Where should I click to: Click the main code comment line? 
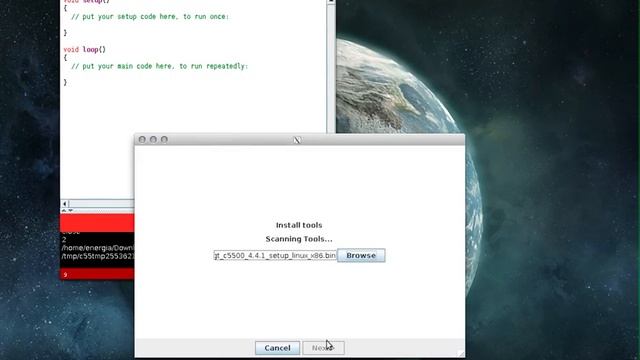(x=159, y=66)
